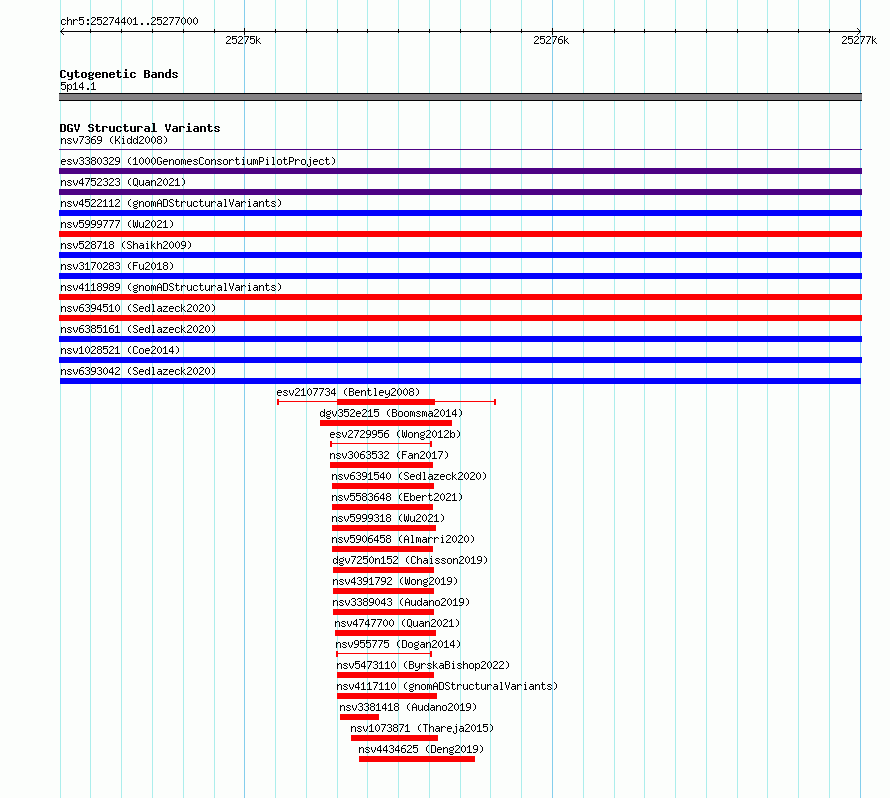Select the esv3380329 purple variant bar

460,171
